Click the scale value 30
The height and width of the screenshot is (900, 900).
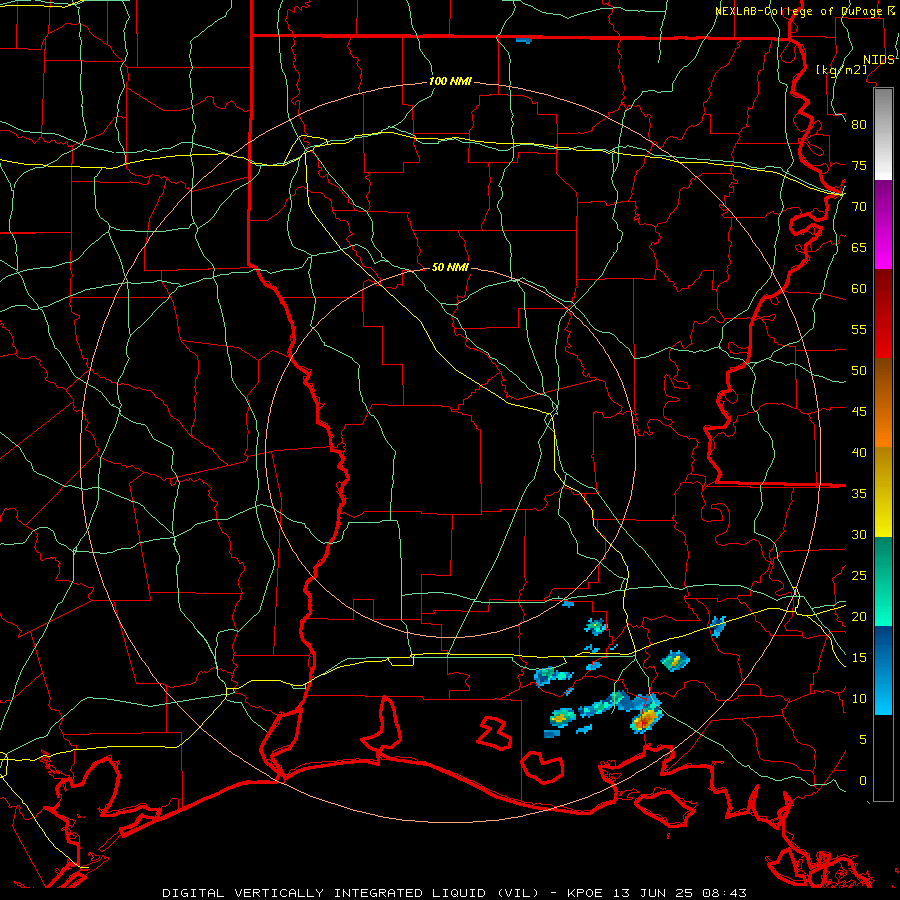coord(859,534)
